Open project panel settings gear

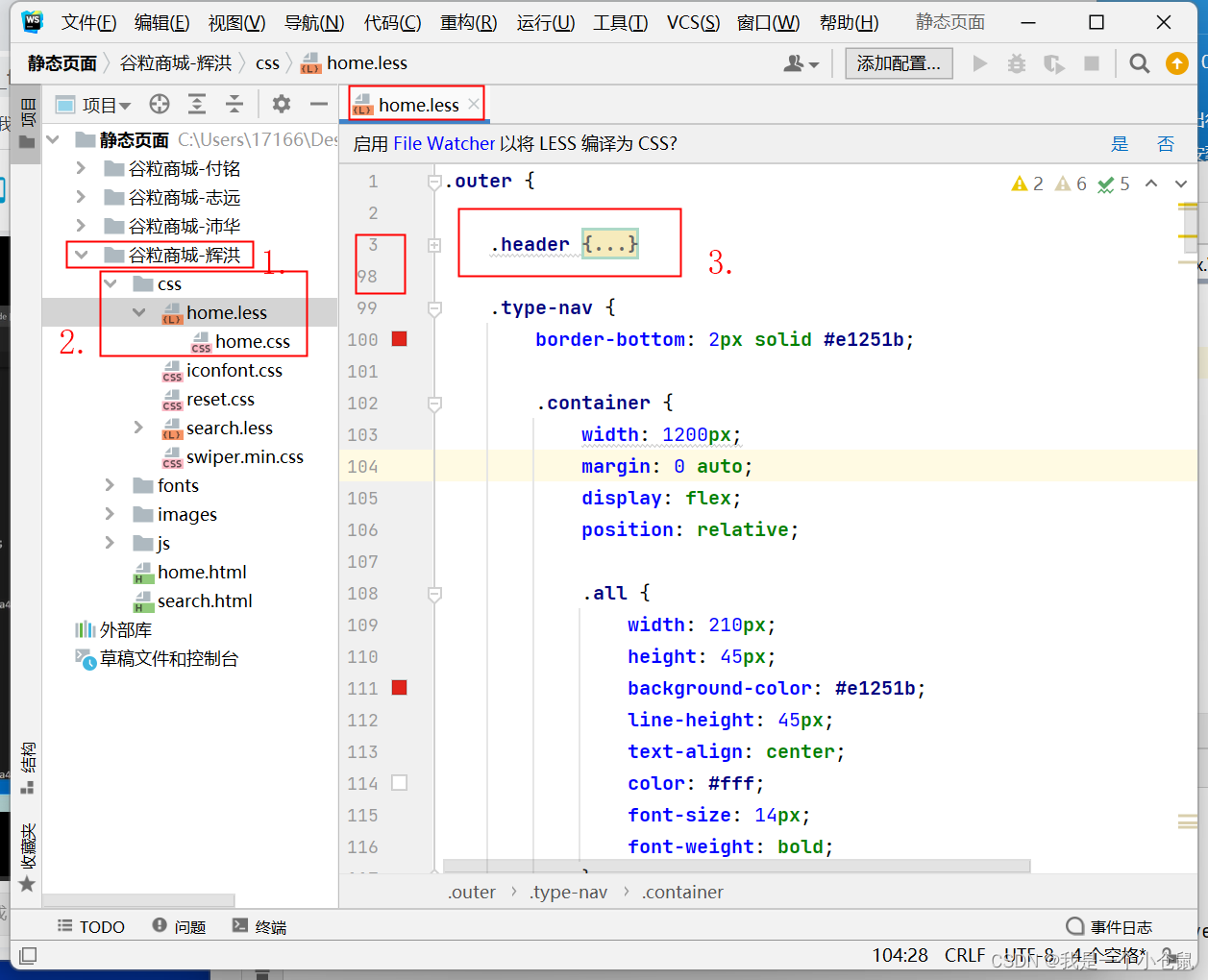point(282,104)
